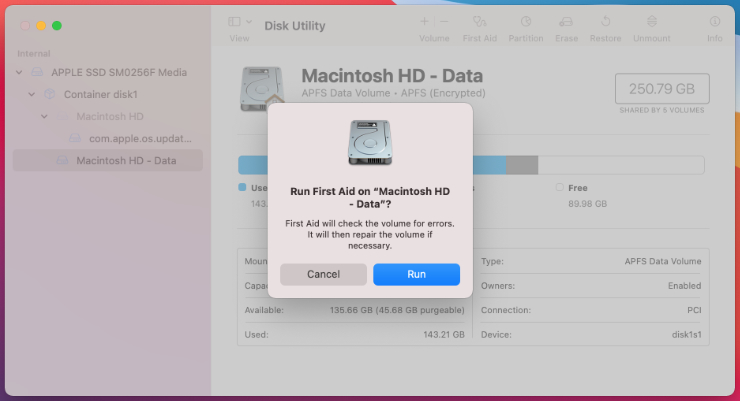Cancel the First Aid dialog
The width and height of the screenshot is (740, 401).
323,274
